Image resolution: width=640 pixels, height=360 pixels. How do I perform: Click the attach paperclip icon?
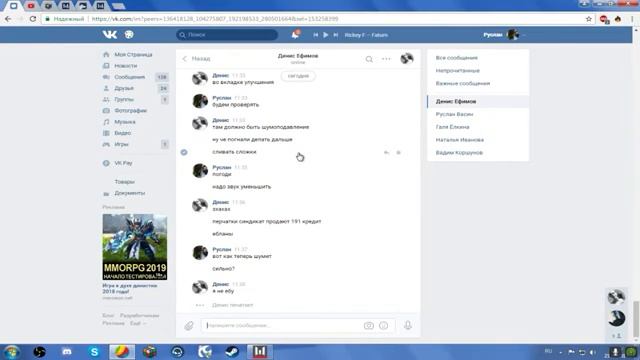coord(189,325)
